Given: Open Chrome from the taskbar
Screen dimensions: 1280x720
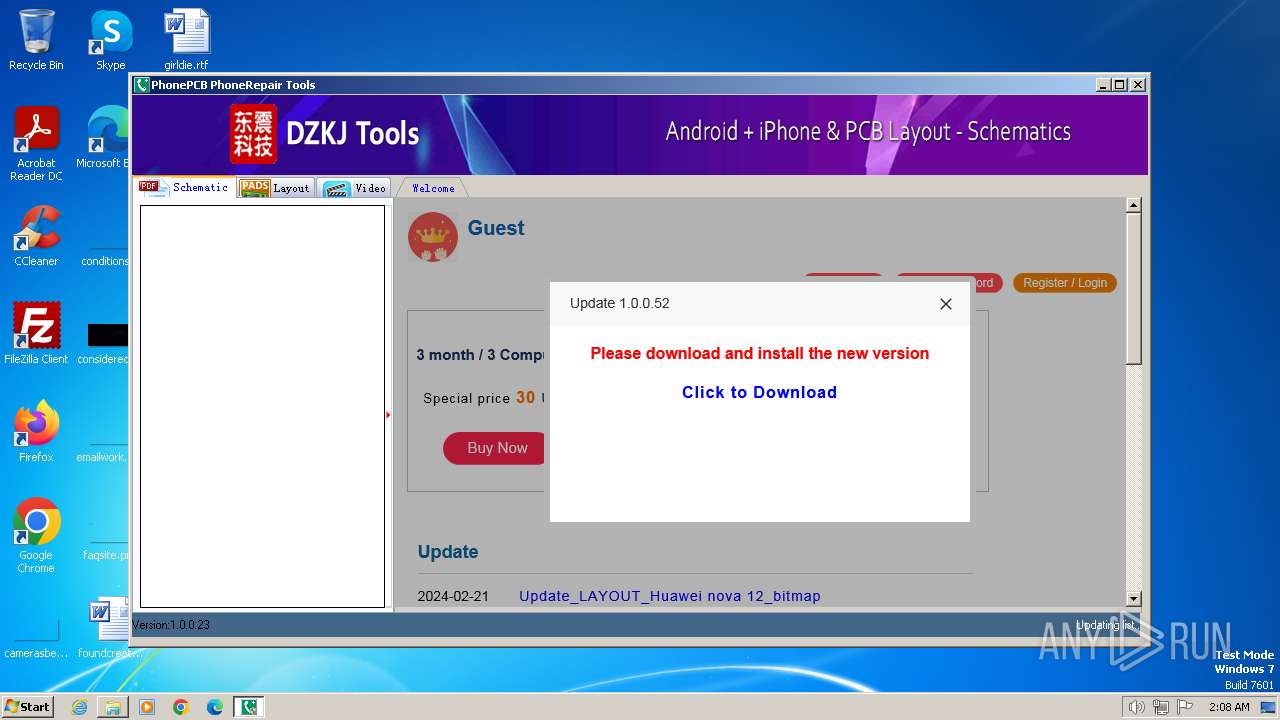Looking at the screenshot, I should click(x=181, y=707).
